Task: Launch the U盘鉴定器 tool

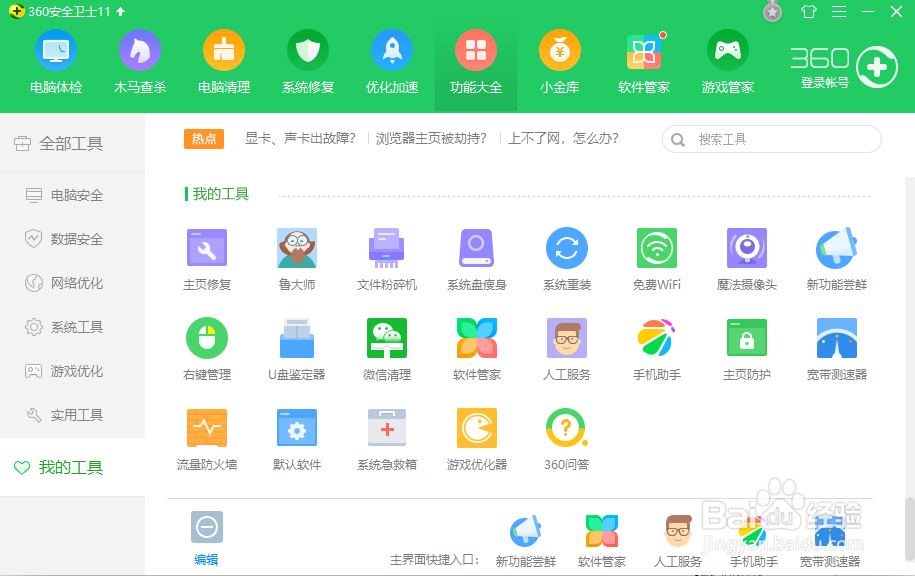Action: click(x=297, y=349)
